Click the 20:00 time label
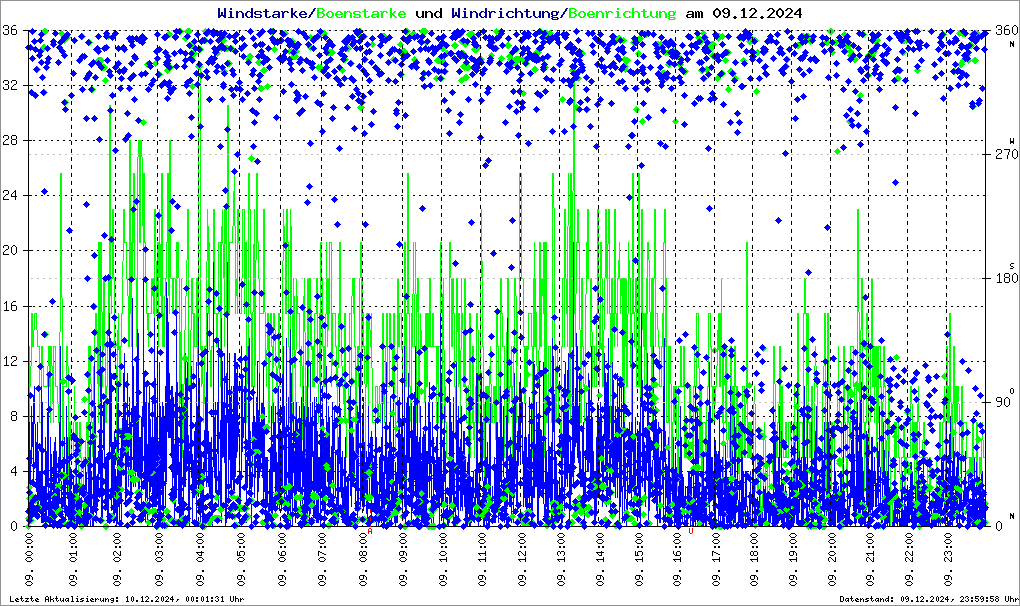 tap(832, 559)
